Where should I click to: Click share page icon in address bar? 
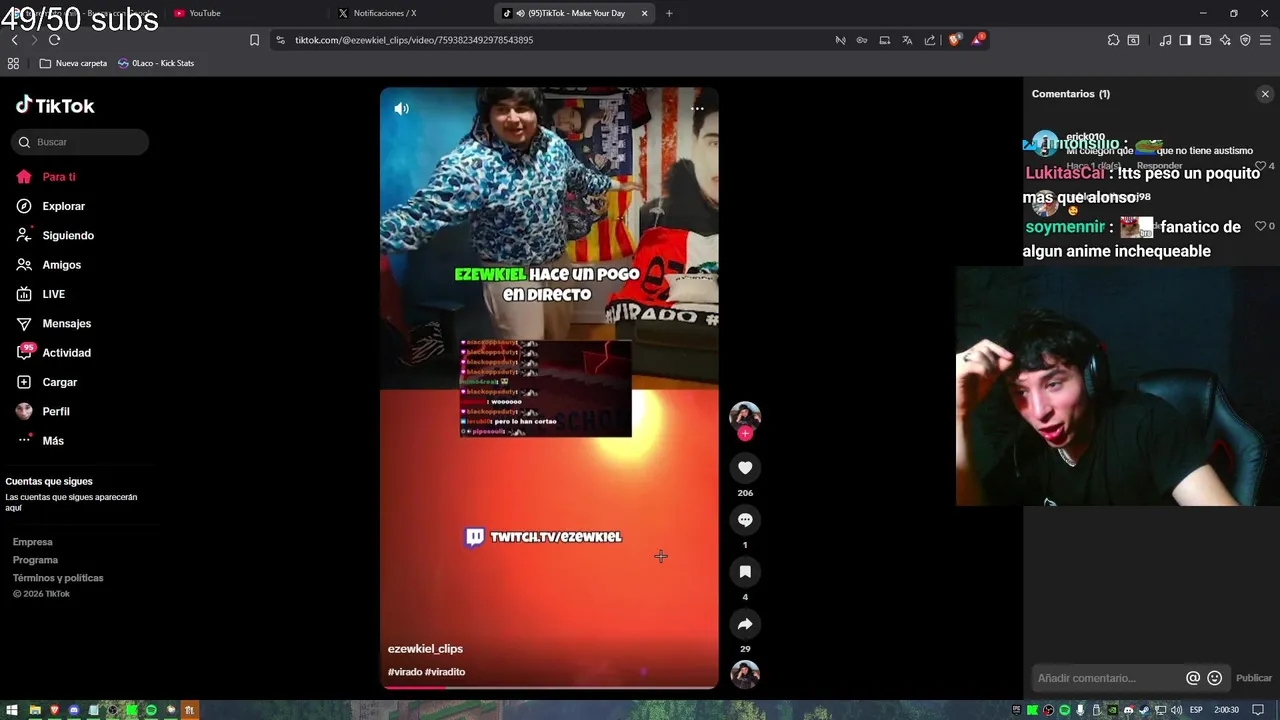(930, 40)
